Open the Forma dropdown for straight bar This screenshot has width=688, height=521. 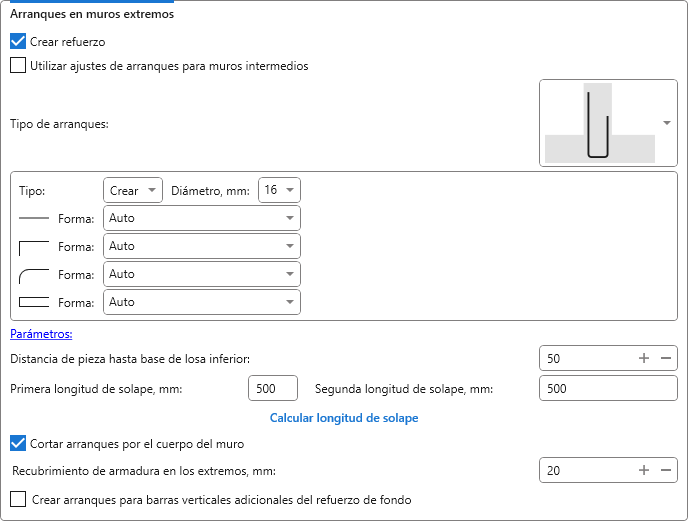pyautogui.click(x=201, y=218)
